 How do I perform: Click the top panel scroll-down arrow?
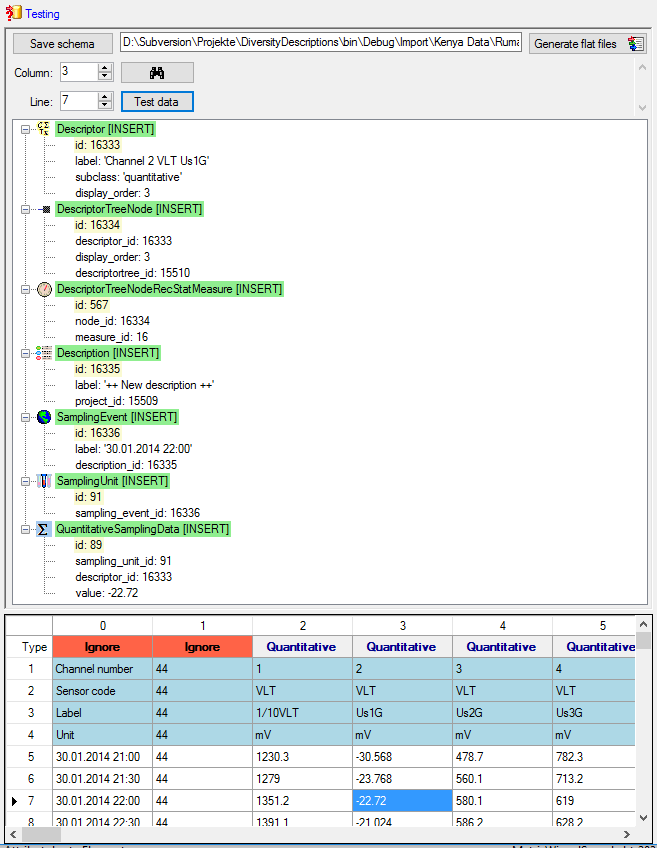[642, 108]
